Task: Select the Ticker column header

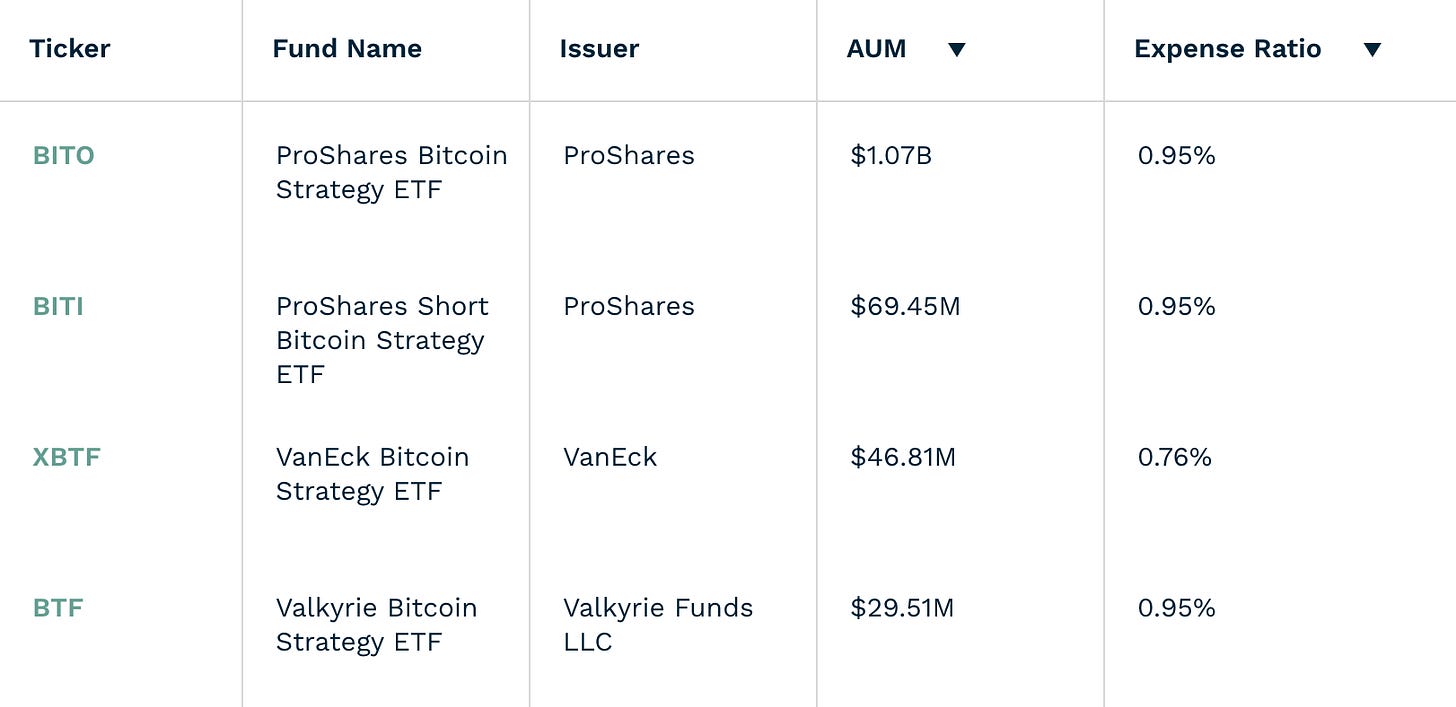Action: click(70, 49)
